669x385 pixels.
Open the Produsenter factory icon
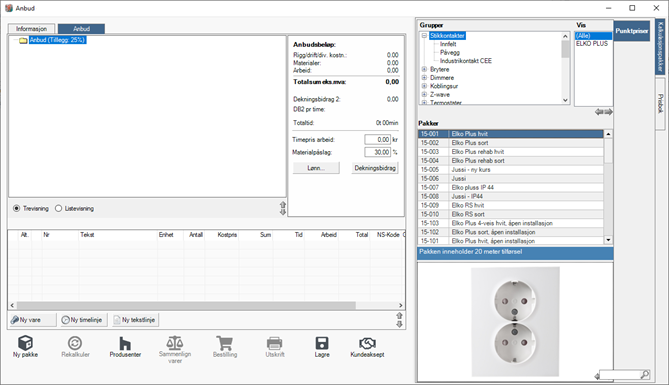(x=125, y=343)
